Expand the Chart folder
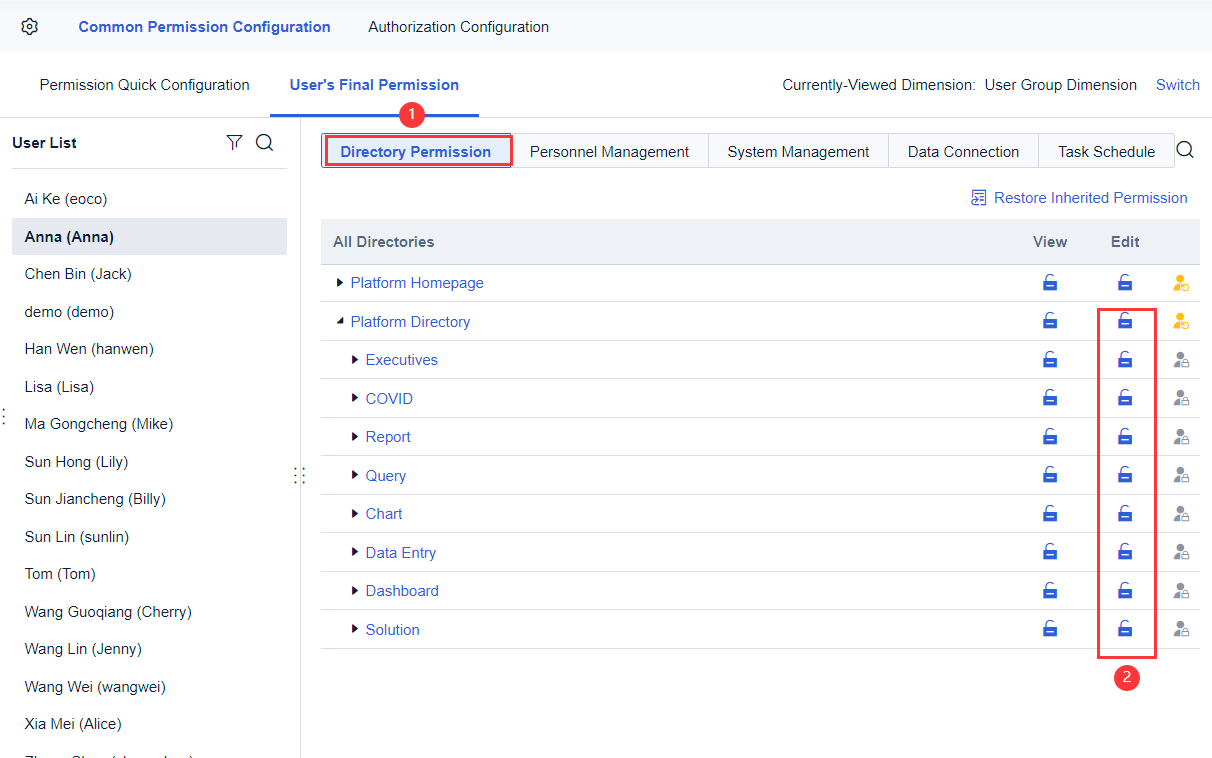This screenshot has width=1212, height=758. (x=355, y=514)
